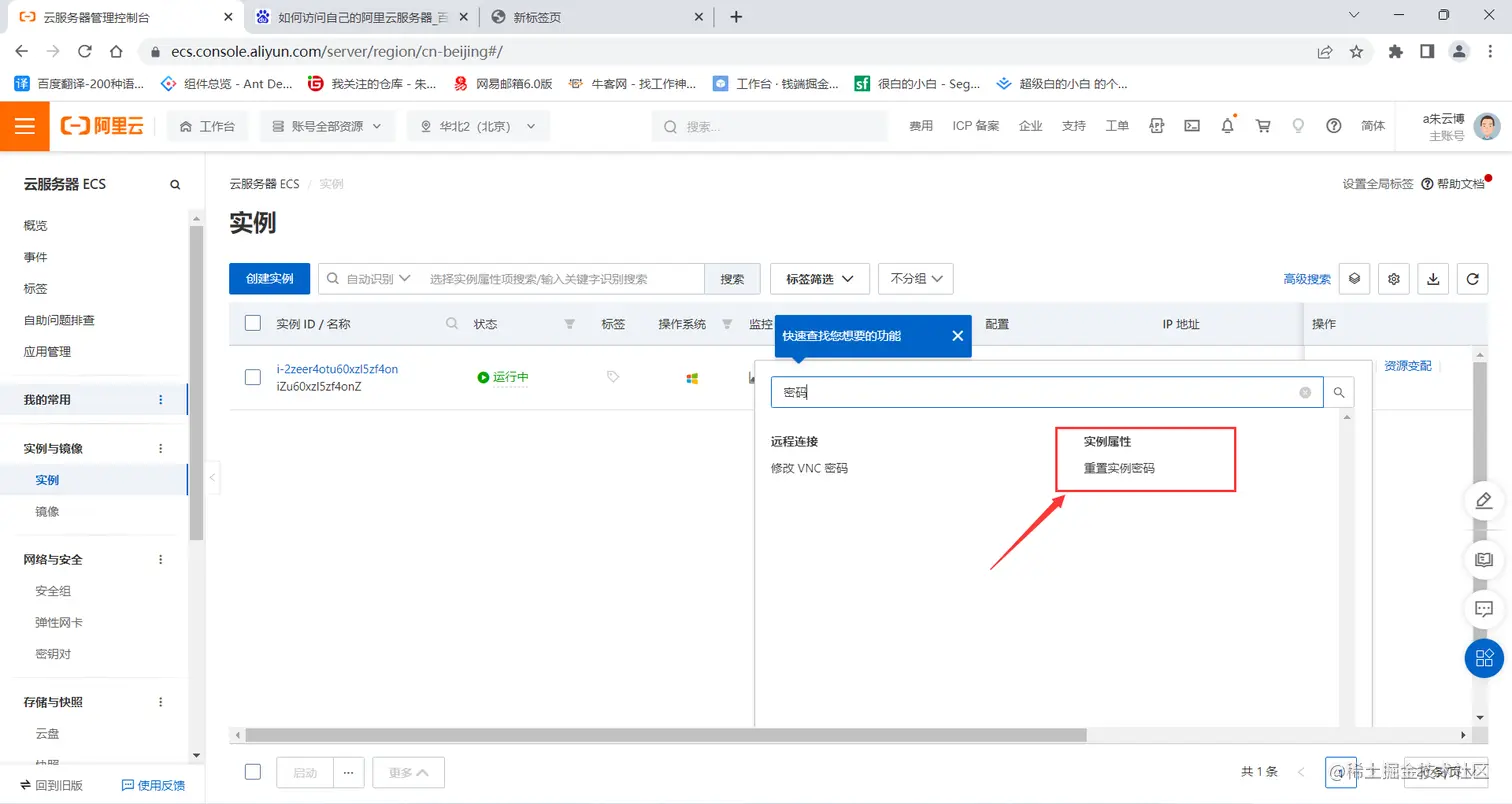Open 镜像 in the sidebar
The width and height of the screenshot is (1512, 804).
pyautogui.click(x=47, y=512)
